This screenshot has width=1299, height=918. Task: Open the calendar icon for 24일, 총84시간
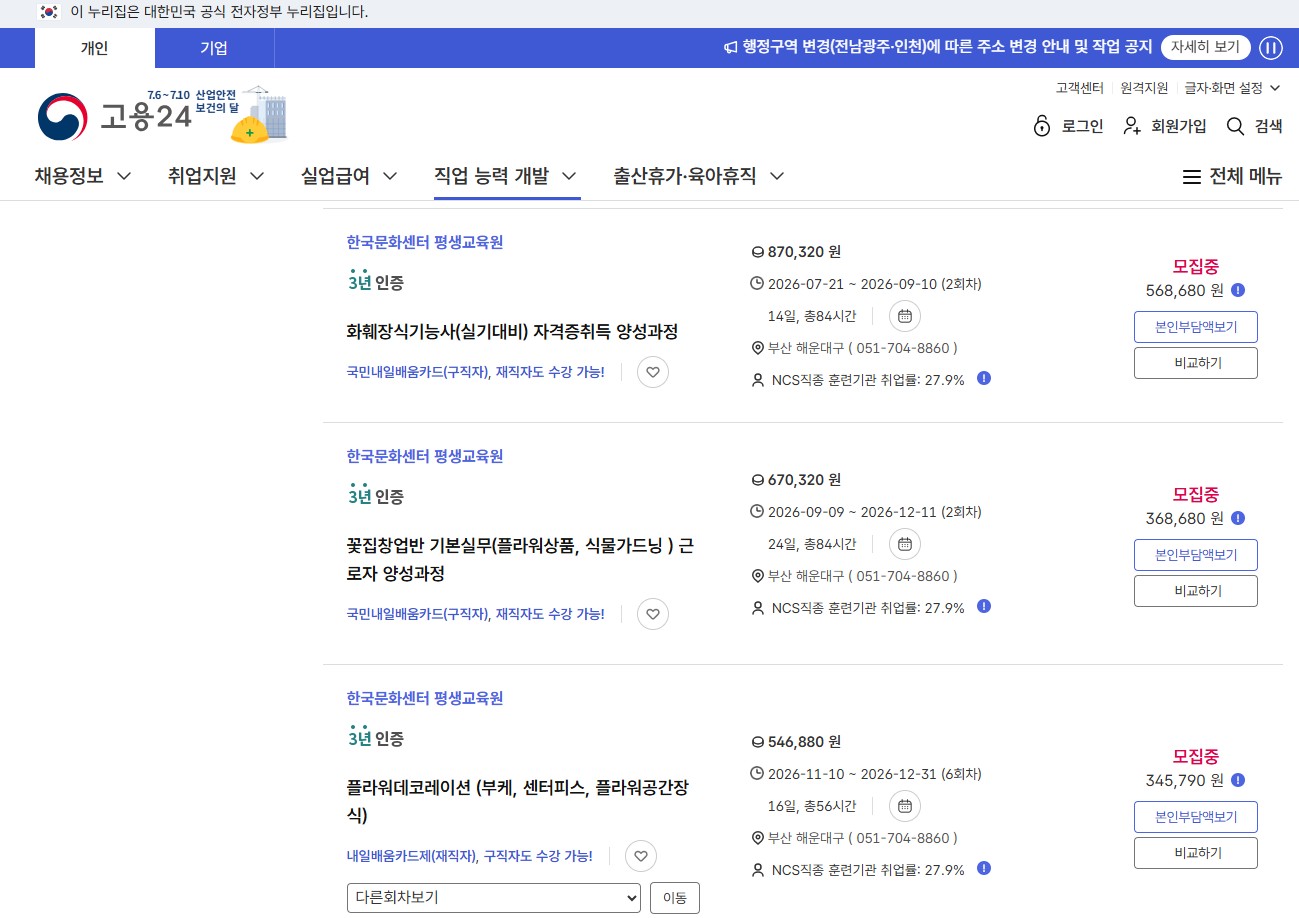pyautogui.click(x=905, y=544)
